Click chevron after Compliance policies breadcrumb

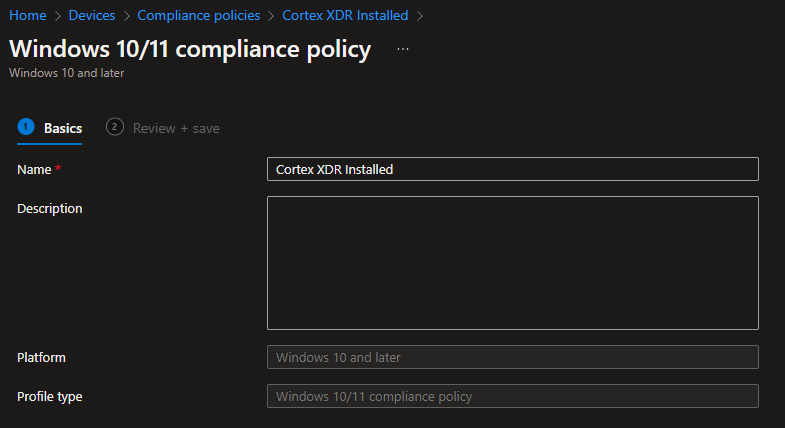point(271,16)
